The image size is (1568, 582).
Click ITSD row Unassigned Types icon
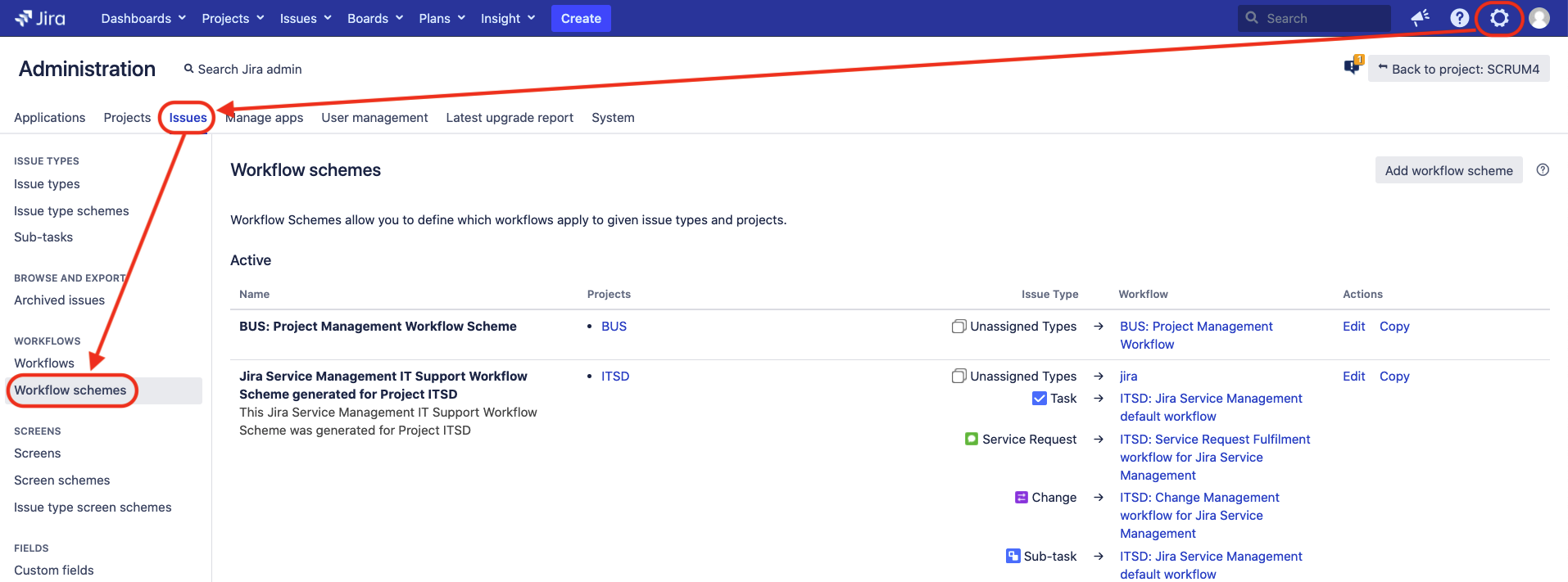point(958,377)
